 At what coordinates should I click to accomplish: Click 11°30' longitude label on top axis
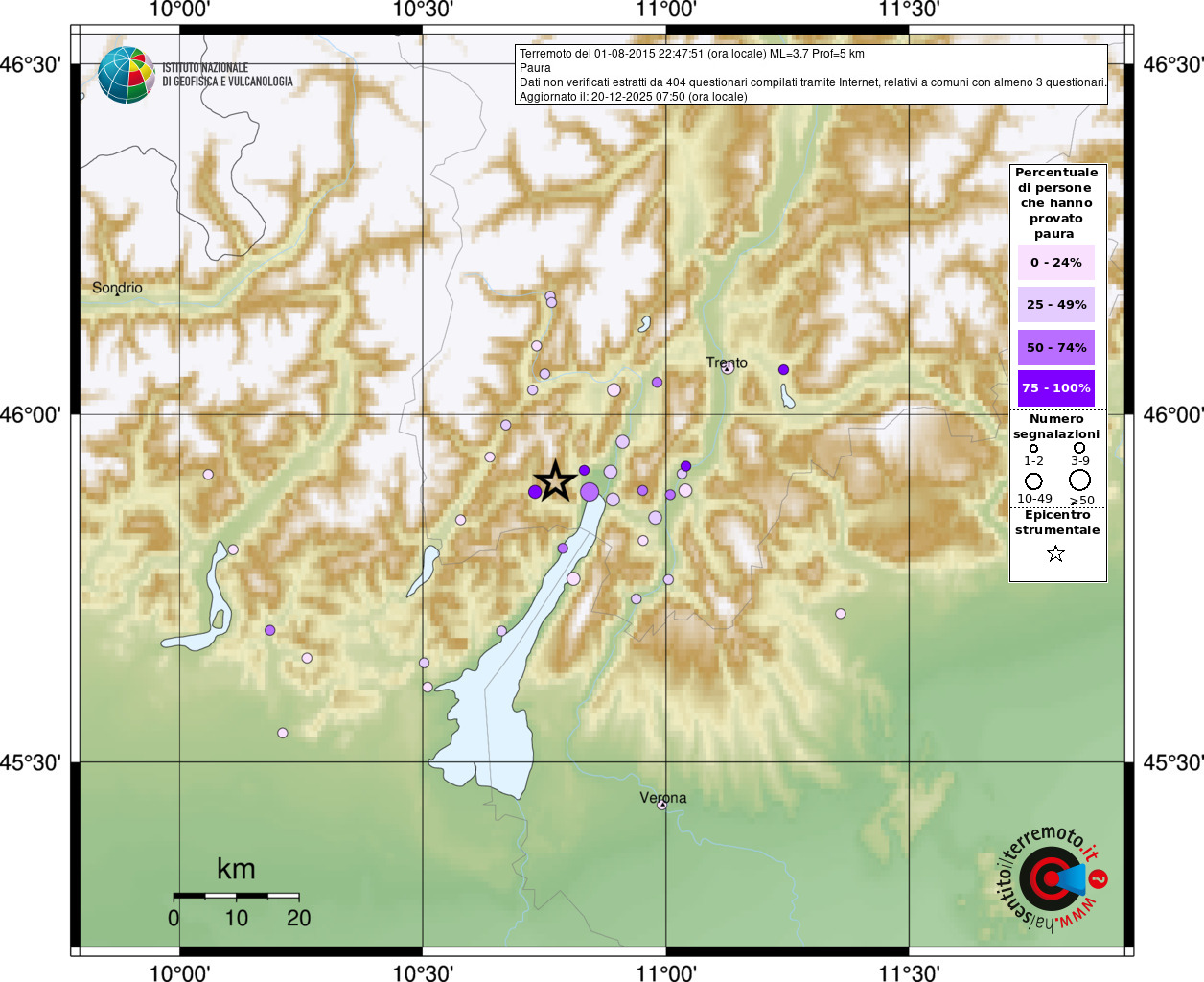click(x=909, y=10)
